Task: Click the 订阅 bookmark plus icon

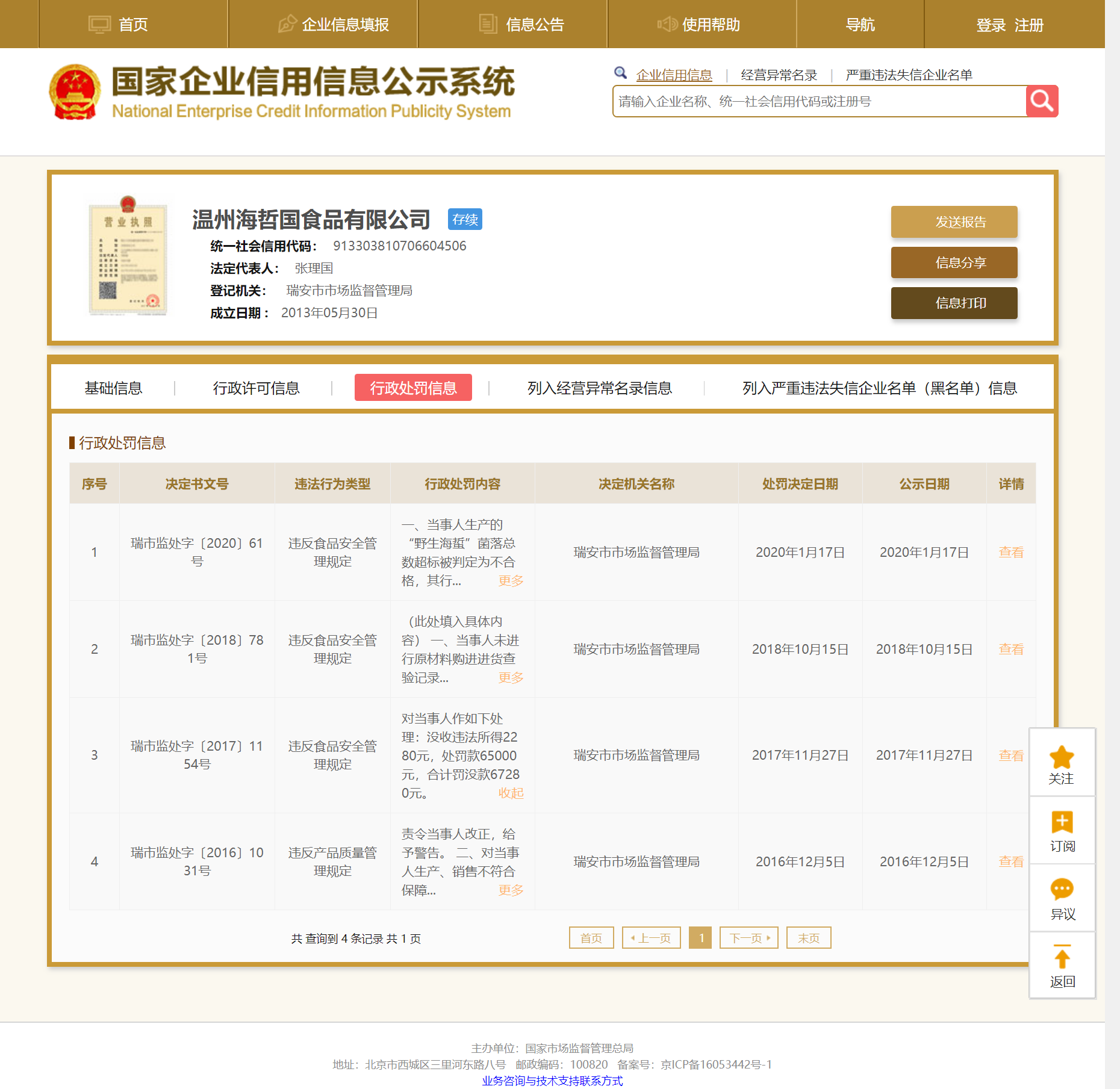Action: (x=1062, y=822)
